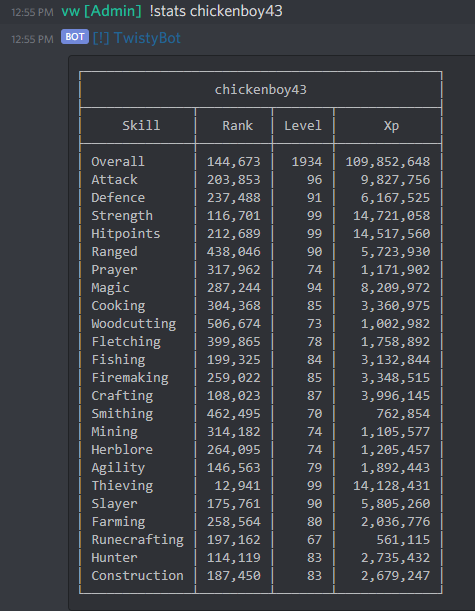This screenshot has width=475, height=611.
Task: Open the TwistyBot user profile
Action: pyautogui.click(x=137, y=38)
